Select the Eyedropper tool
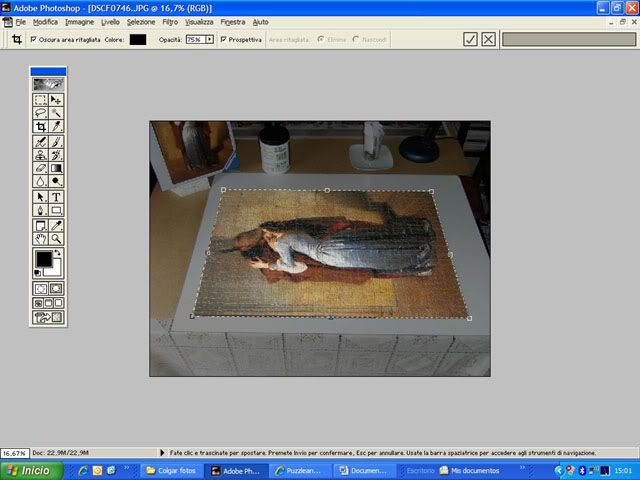Viewport: 640px width, 480px height. (56, 226)
